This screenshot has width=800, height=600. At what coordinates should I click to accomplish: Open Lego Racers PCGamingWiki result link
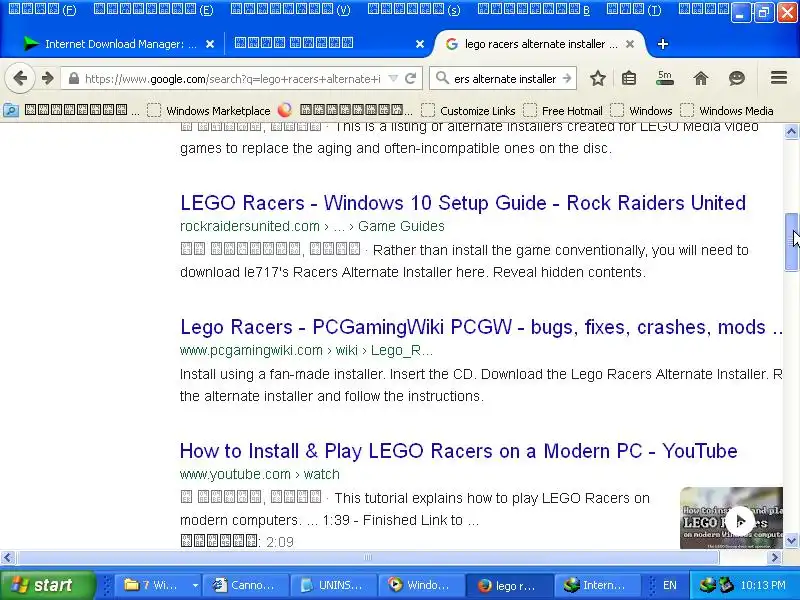tap(481, 327)
